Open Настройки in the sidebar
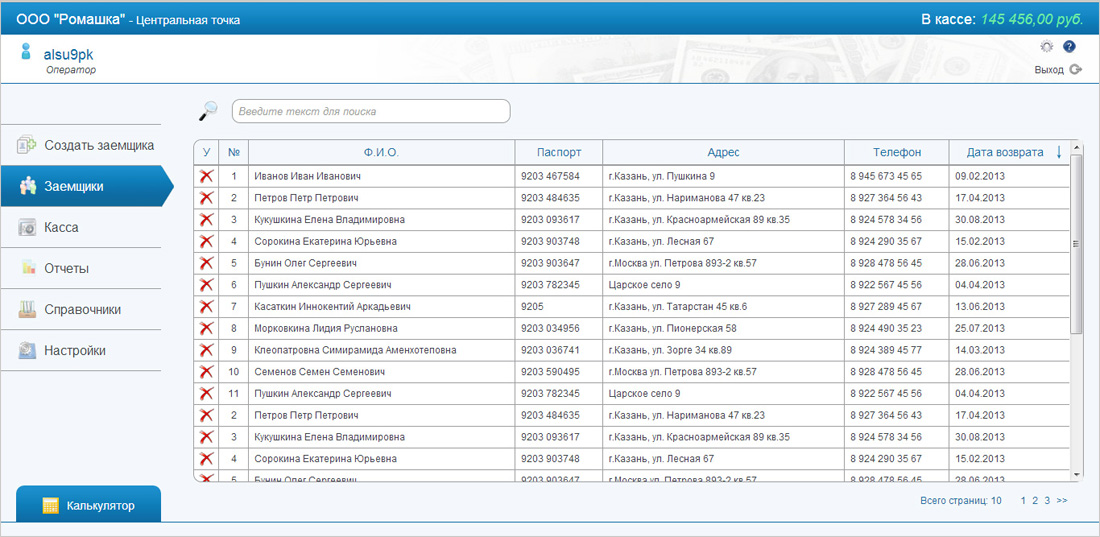 point(81,350)
